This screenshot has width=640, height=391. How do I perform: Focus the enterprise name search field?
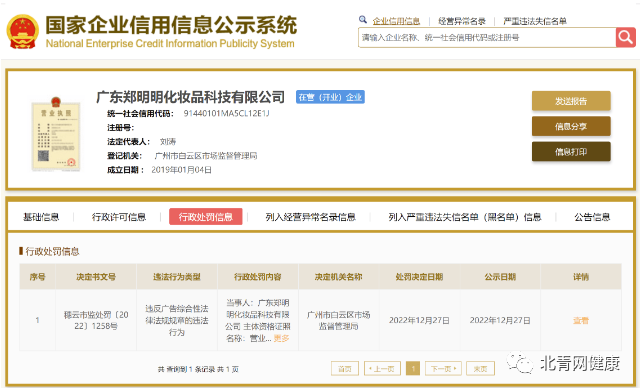point(487,38)
